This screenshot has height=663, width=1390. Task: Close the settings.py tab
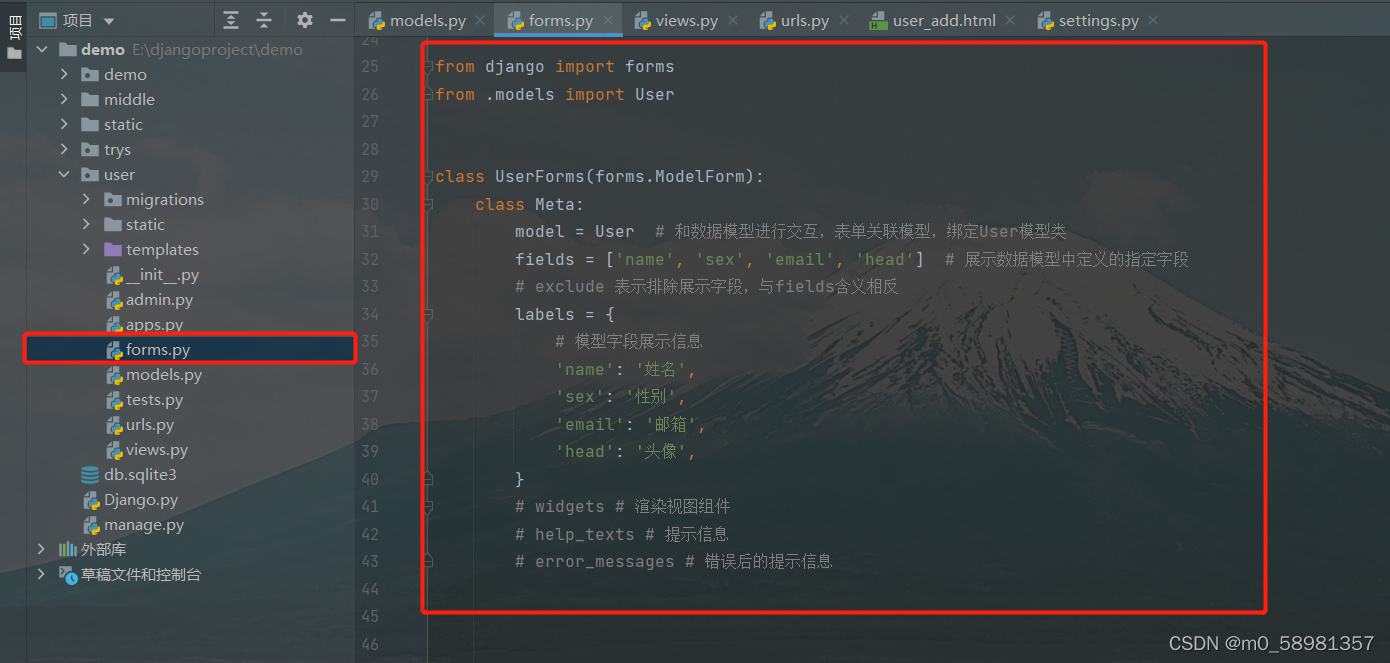coord(1154,20)
